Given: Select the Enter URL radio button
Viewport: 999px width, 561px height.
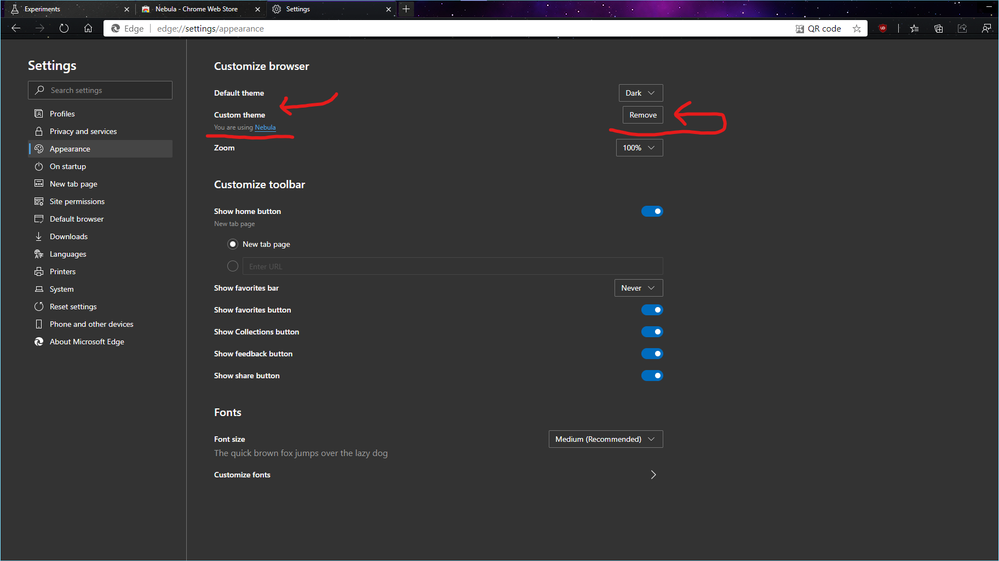Looking at the screenshot, I should [233, 266].
